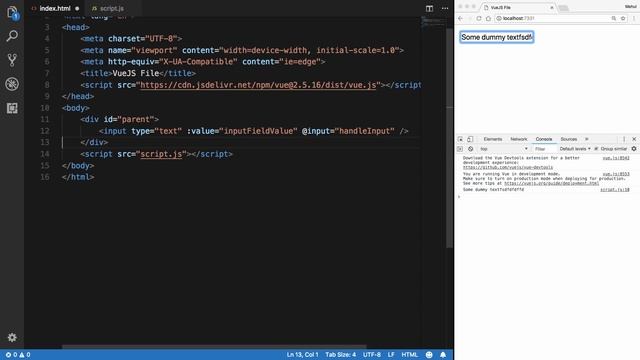Click the handleInput attribute value on line 12
The height and width of the screenshot is (360, 640).
pyautogui.click(x=364, y=131)
